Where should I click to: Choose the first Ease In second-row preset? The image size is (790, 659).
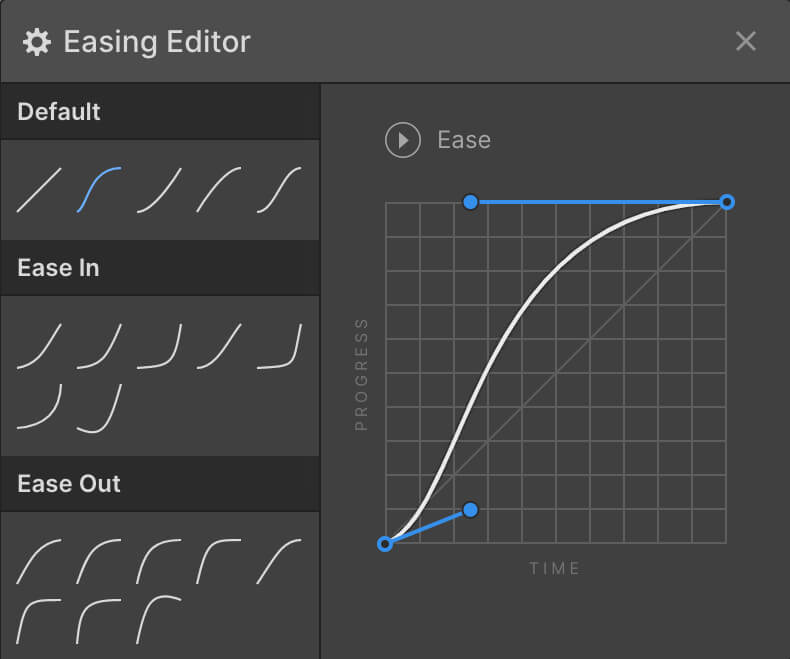pyautogui.click(x=39, y=407)
